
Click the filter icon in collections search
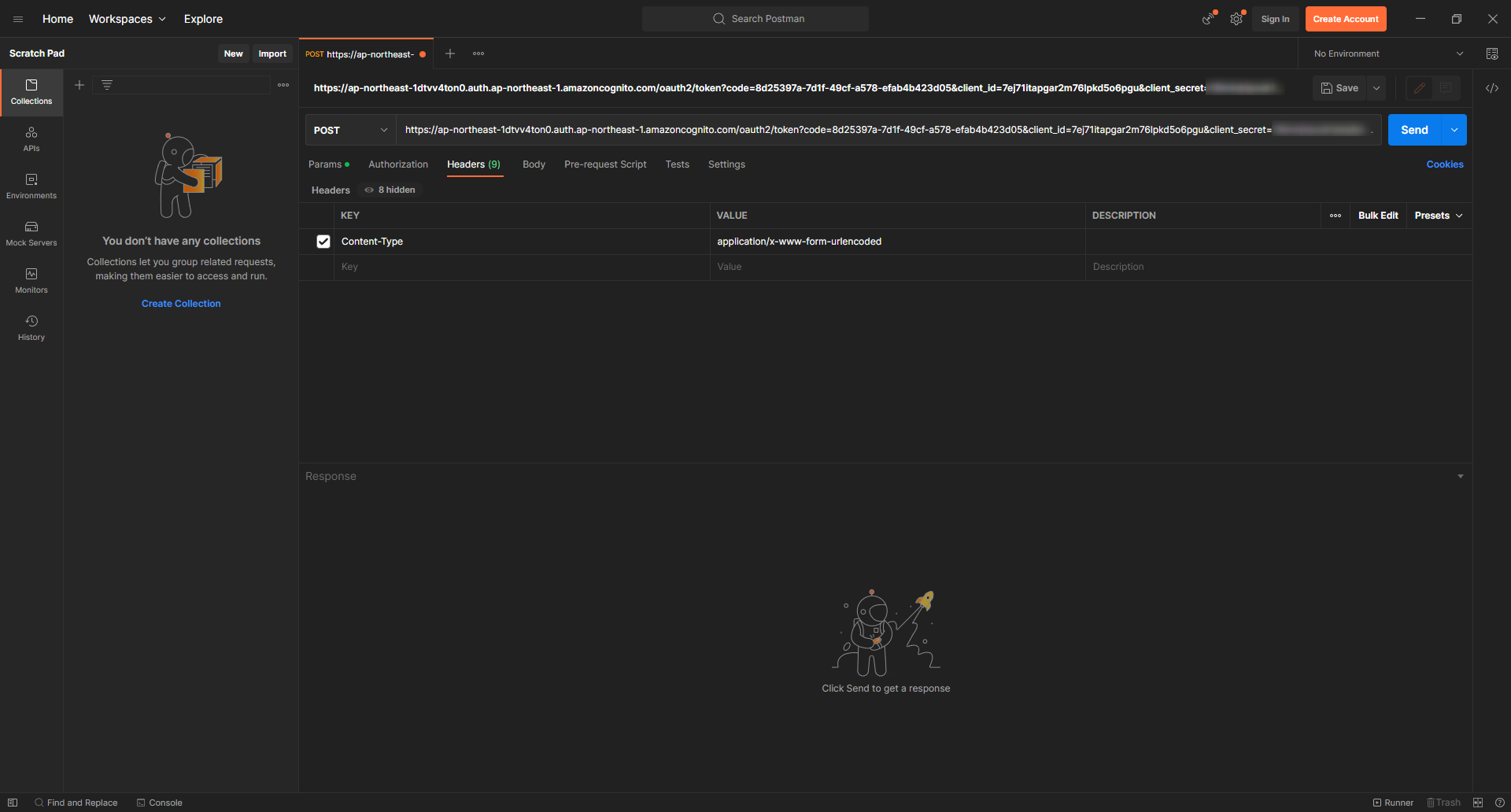pos(107,85)
